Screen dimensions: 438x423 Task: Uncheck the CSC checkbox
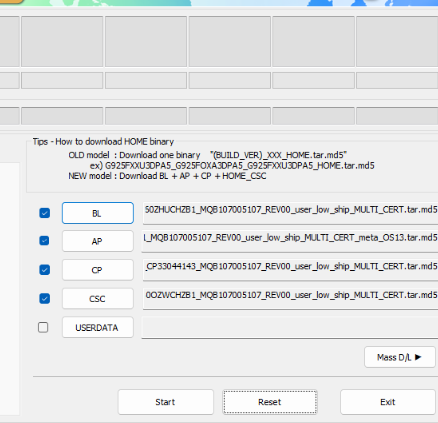[45, 298]
